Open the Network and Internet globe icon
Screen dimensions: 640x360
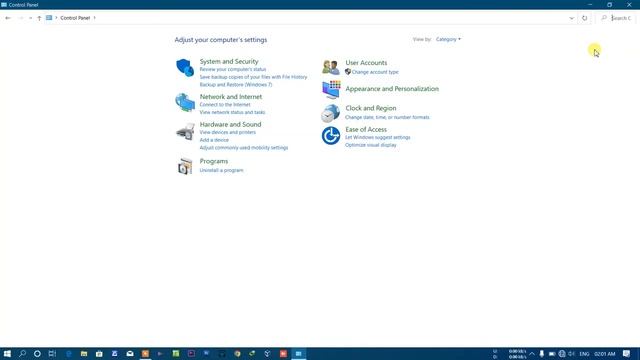(185, 102)
